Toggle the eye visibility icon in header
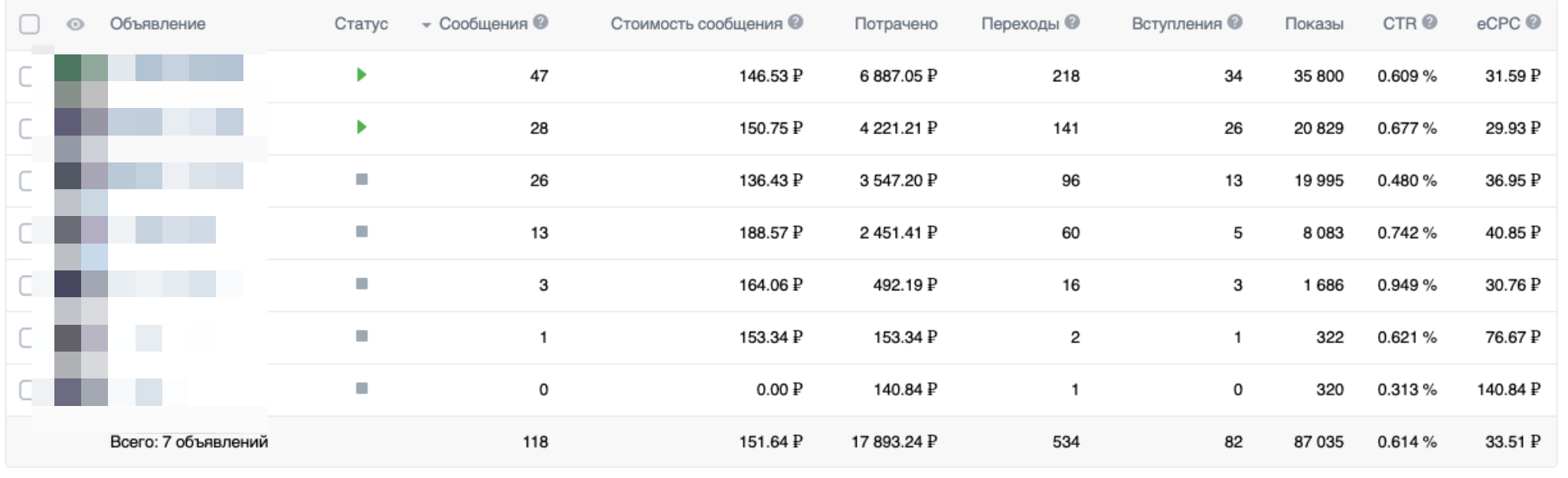This screenshot has height=478, width=1568. 75,25
